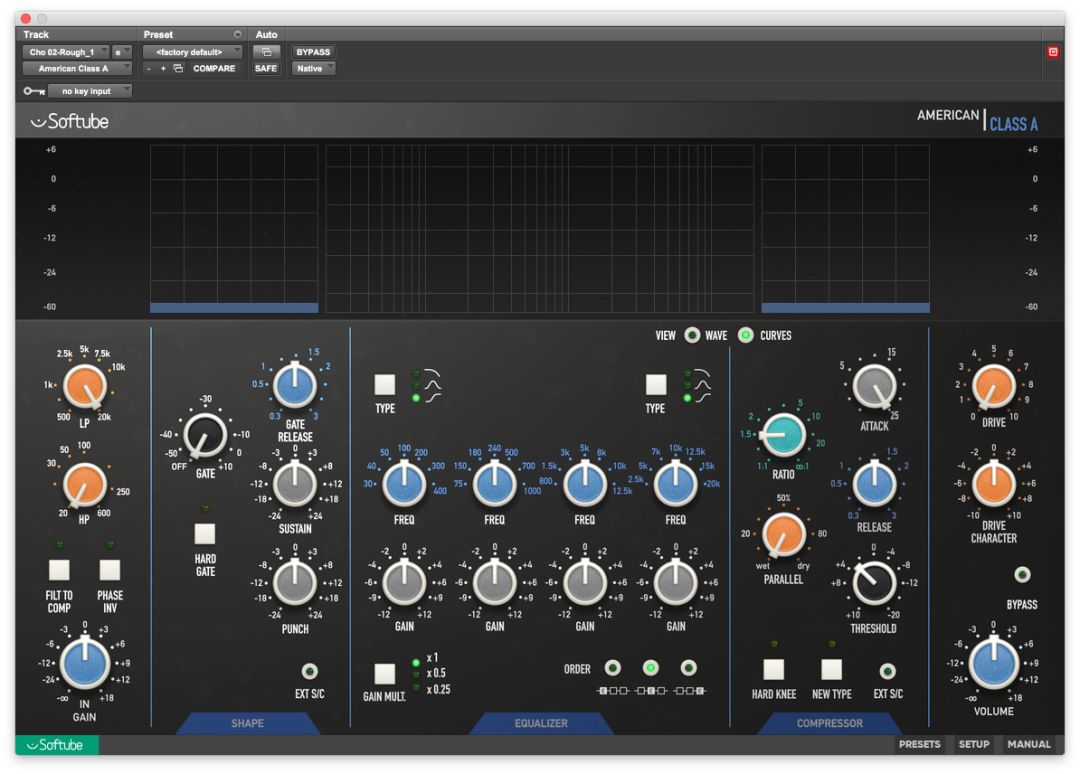Click the low band FREQ knob (30–400)
This screenshot has width=1080, height=774.
click(x=404, y=483)
